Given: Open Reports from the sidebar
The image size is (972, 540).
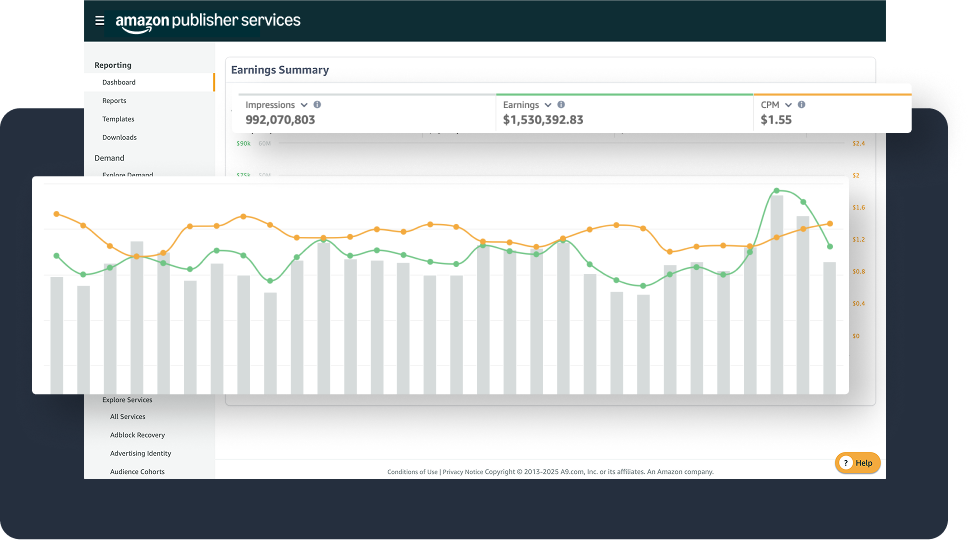Looking at the screenshot, I should pos(114,101).
